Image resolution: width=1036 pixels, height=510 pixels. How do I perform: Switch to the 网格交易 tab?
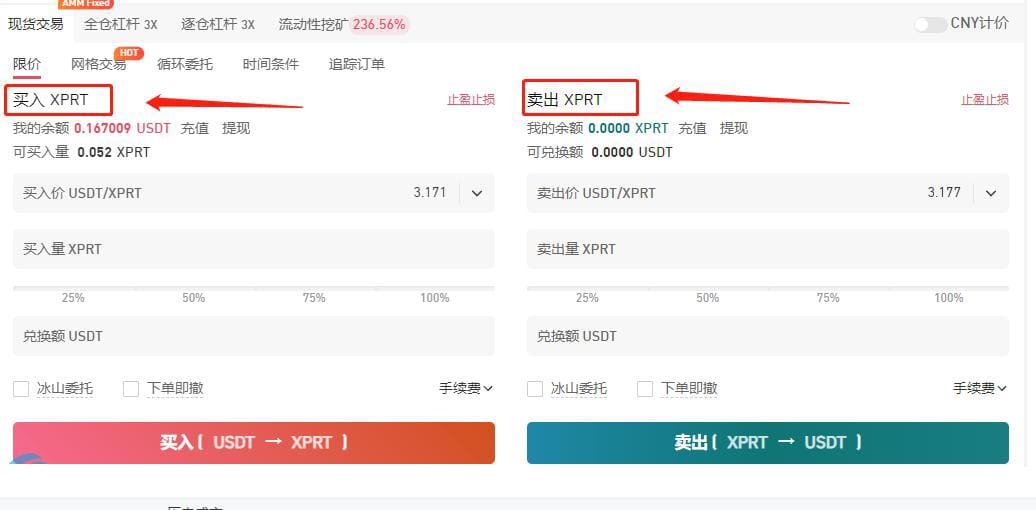(98, 64)
